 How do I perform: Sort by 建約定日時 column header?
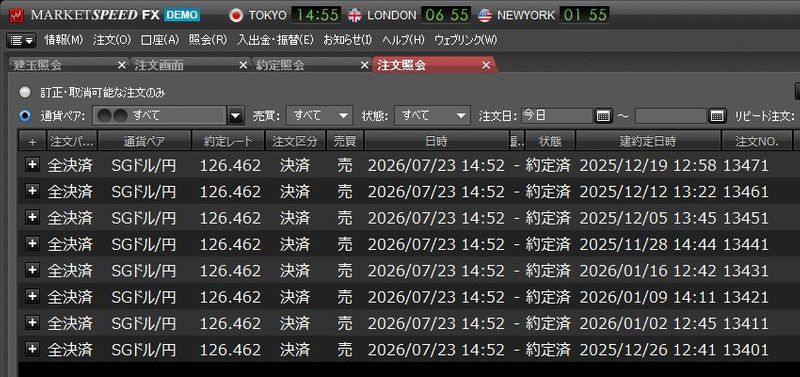(x=648, y=141)
